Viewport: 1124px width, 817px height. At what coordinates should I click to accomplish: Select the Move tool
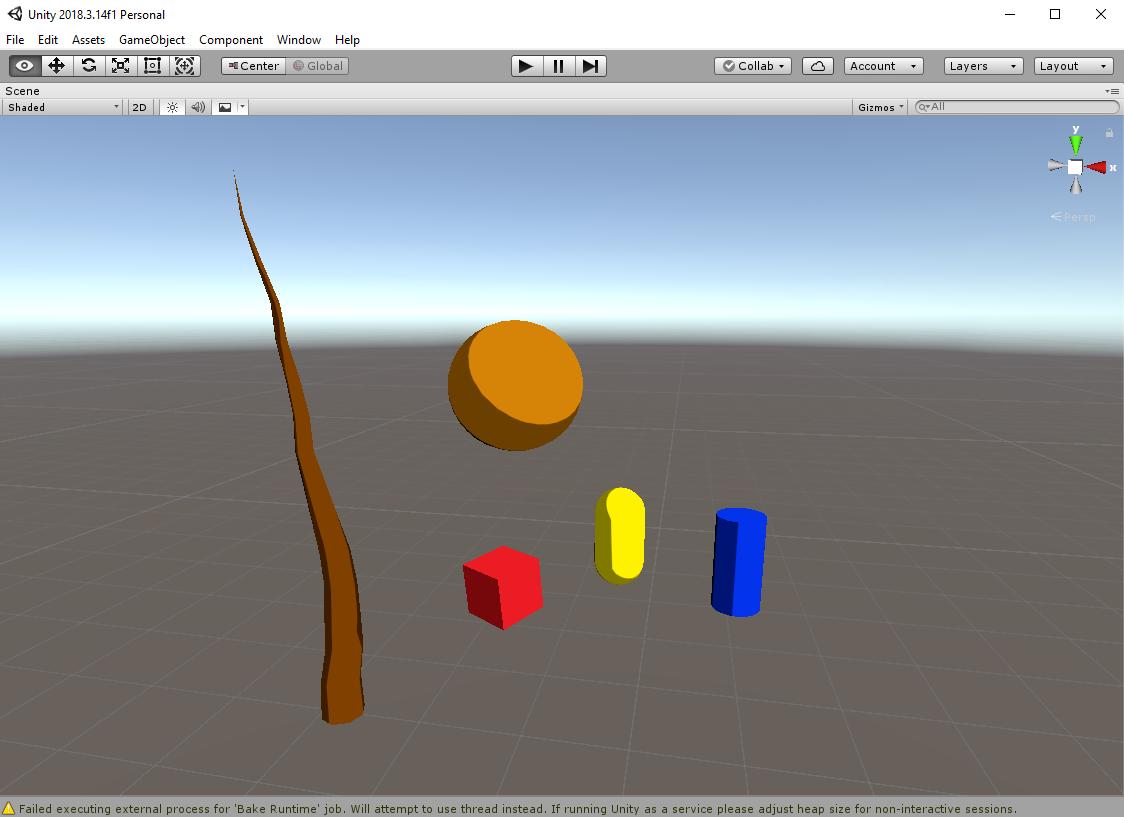click(x=56, y=66)
